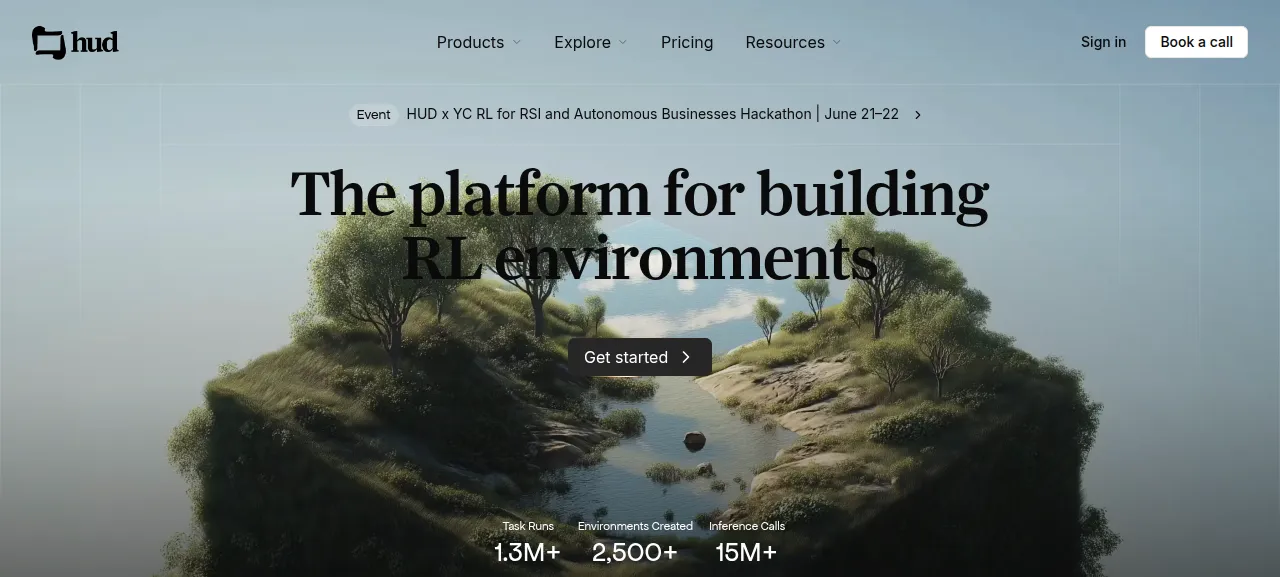Expand the Resources dropdown chevron
The width and height of the screenshot is (1280, 577).
pos(837,42)
